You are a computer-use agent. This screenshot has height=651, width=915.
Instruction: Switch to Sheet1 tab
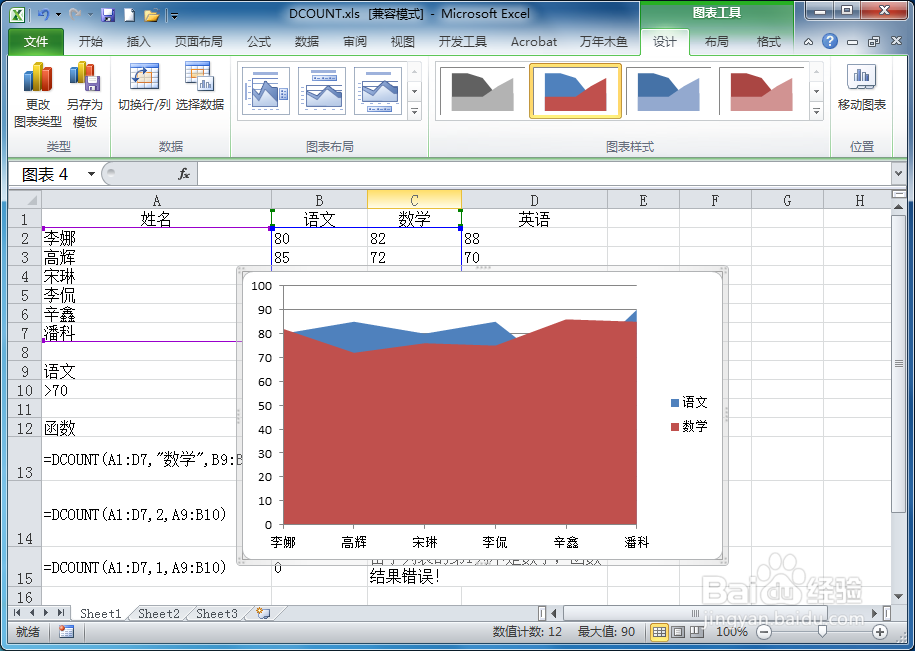point(100,614)
